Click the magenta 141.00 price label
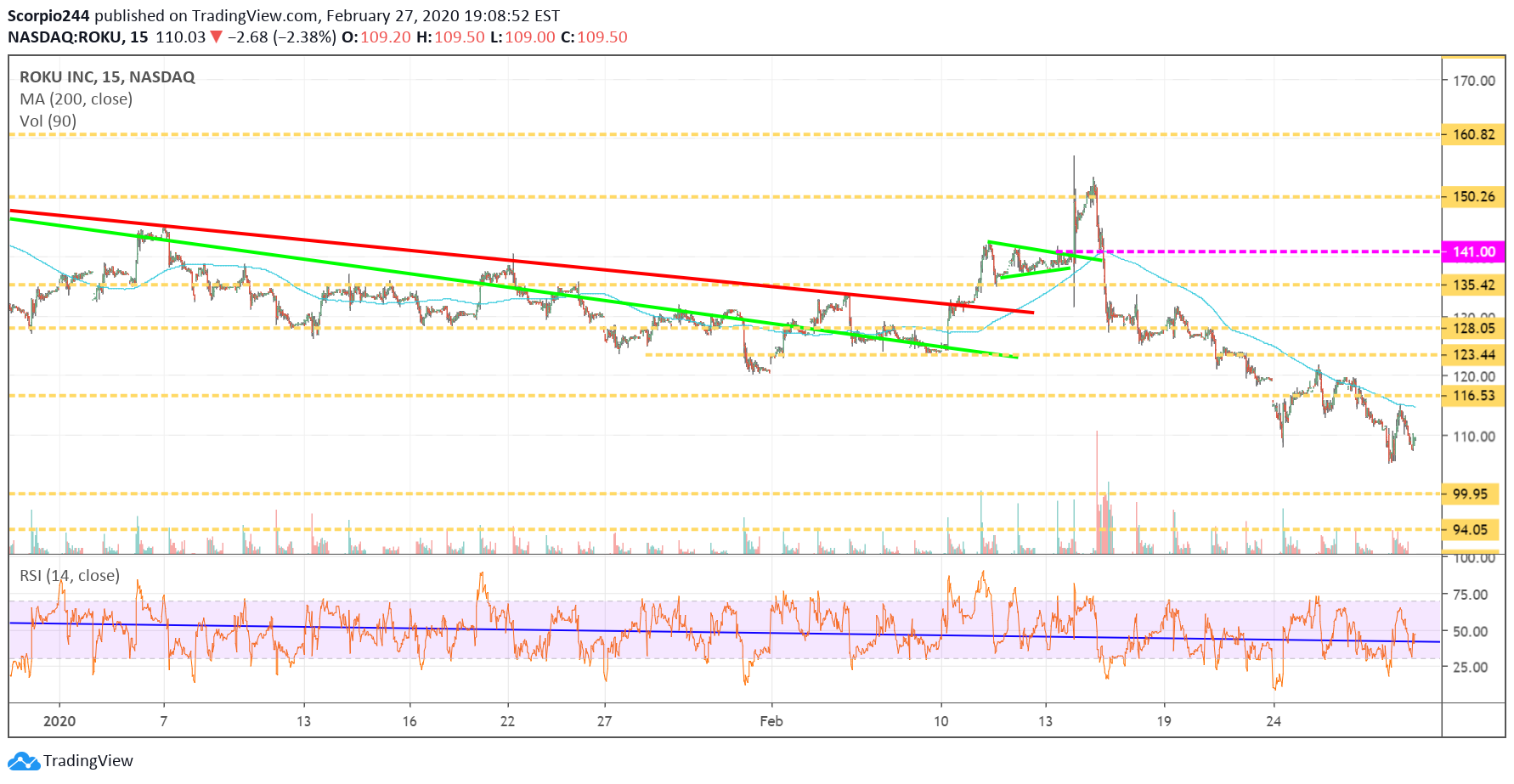This screenshot has height=784, width=1514. pos(1473,251)
